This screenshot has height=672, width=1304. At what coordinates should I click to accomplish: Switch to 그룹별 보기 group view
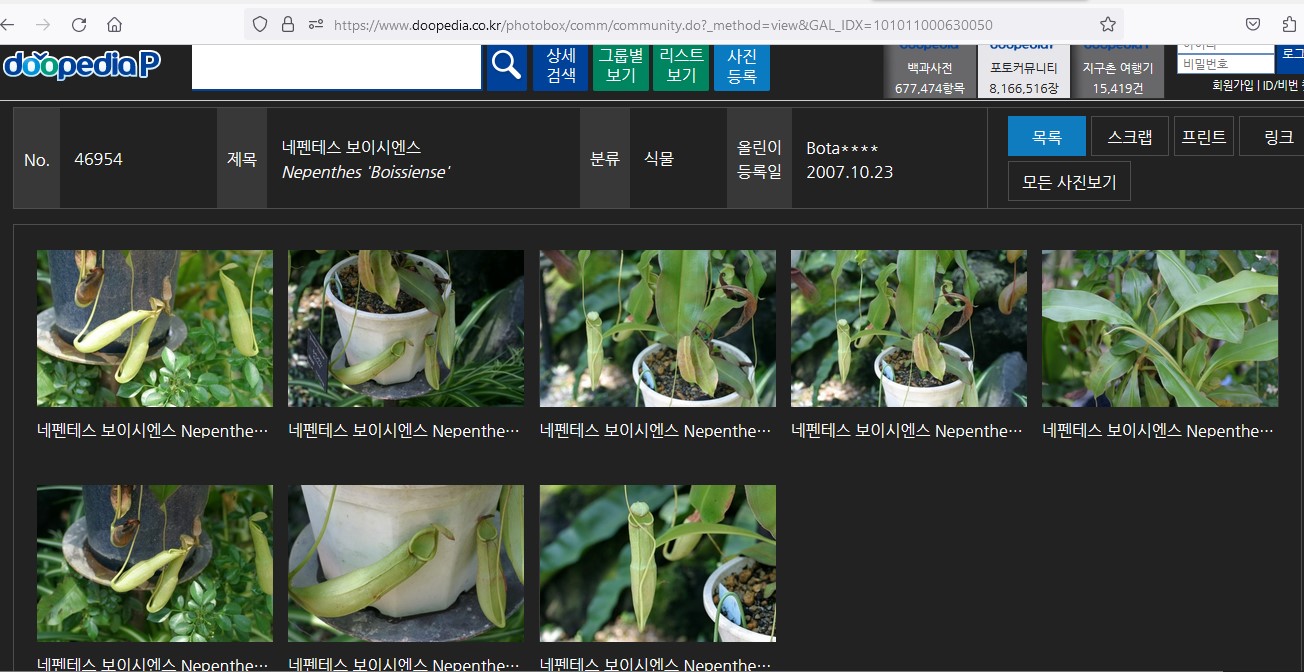tap(620, 66)
